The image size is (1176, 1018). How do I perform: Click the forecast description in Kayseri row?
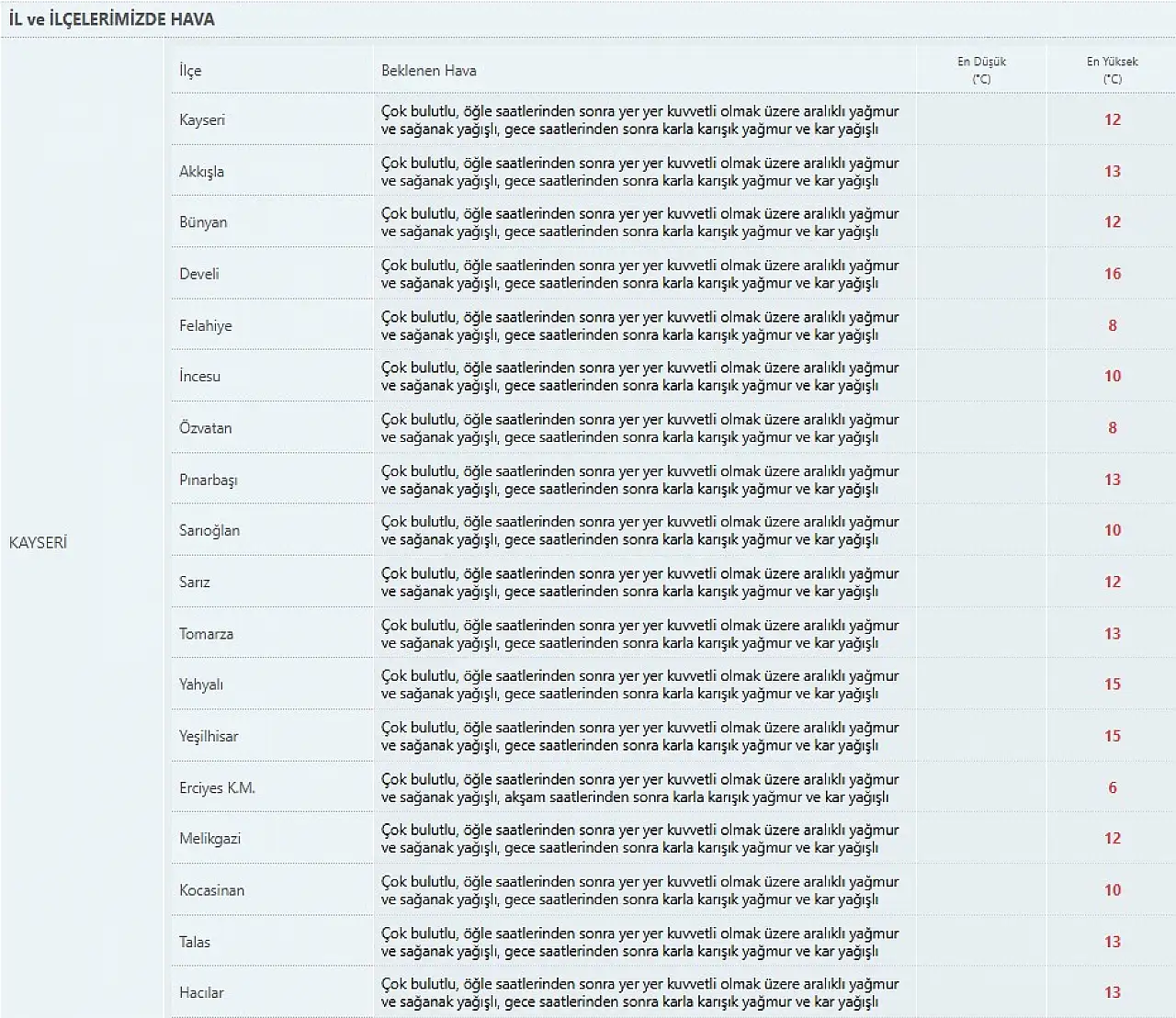point(640,120)
